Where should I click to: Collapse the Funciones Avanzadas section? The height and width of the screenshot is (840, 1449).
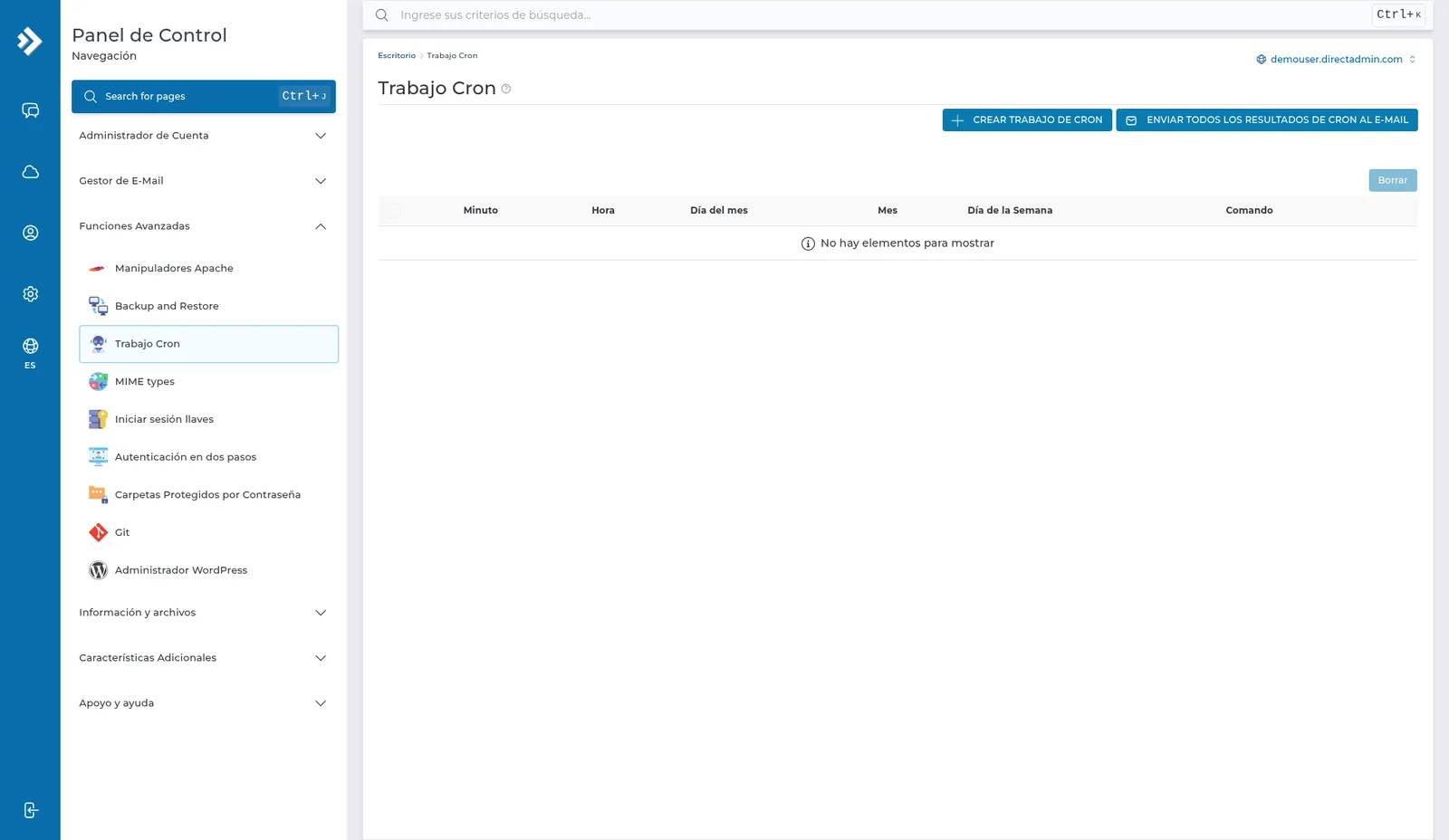204,226
